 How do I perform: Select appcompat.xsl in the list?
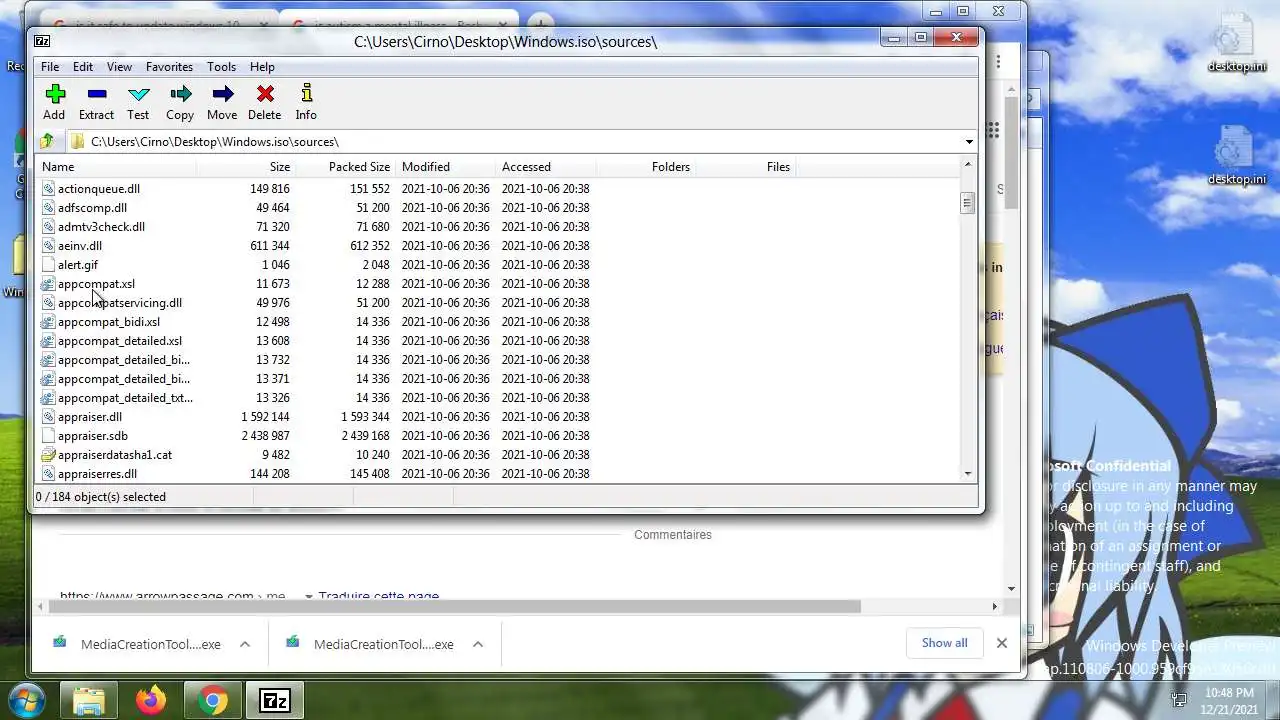(96, 284)
